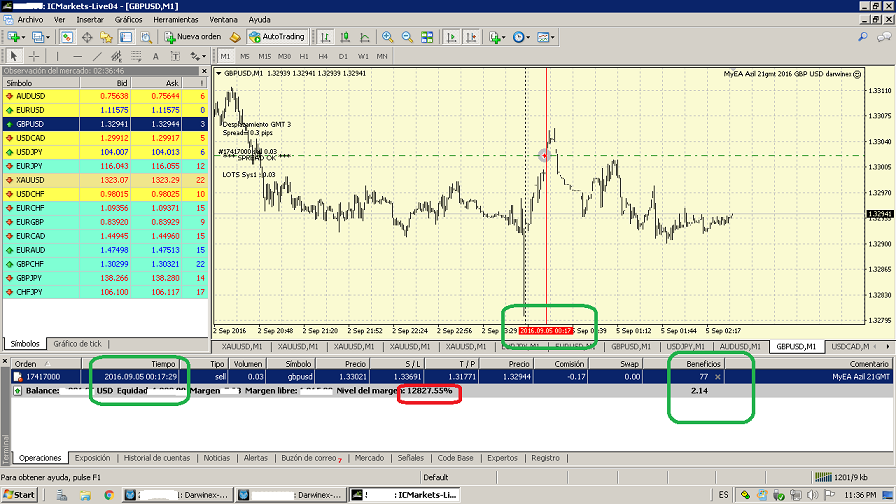Zoom out of the chart
Screen dimensions: 896x504
(407, 37)
